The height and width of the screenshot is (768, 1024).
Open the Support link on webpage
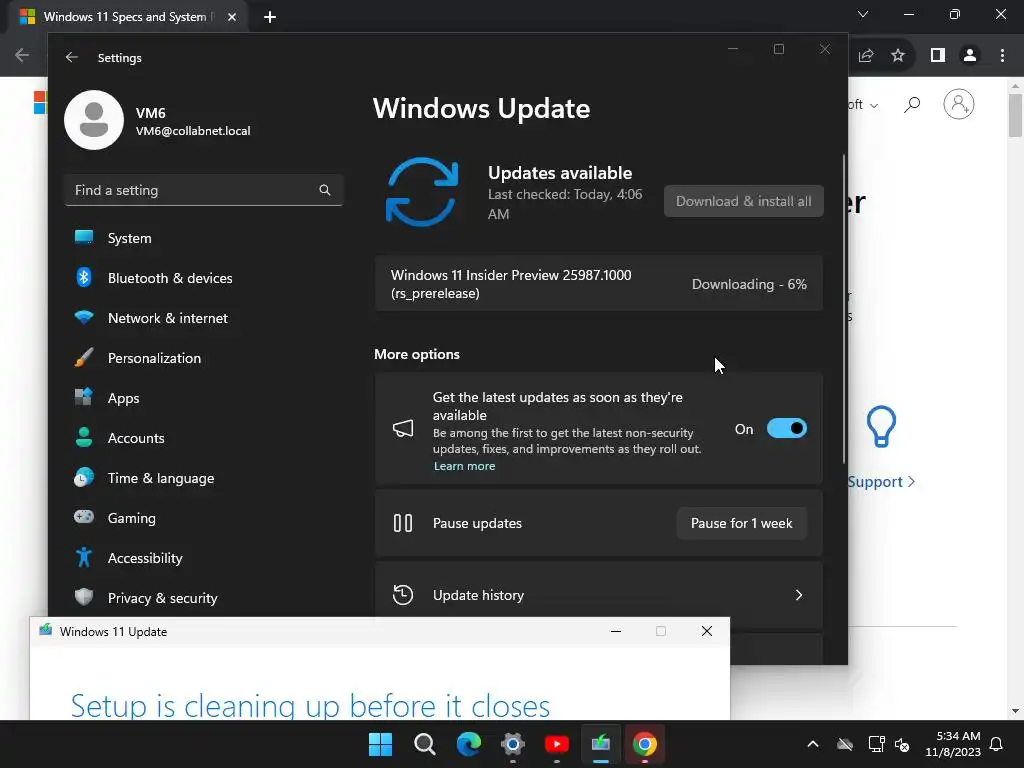point(881,481)
